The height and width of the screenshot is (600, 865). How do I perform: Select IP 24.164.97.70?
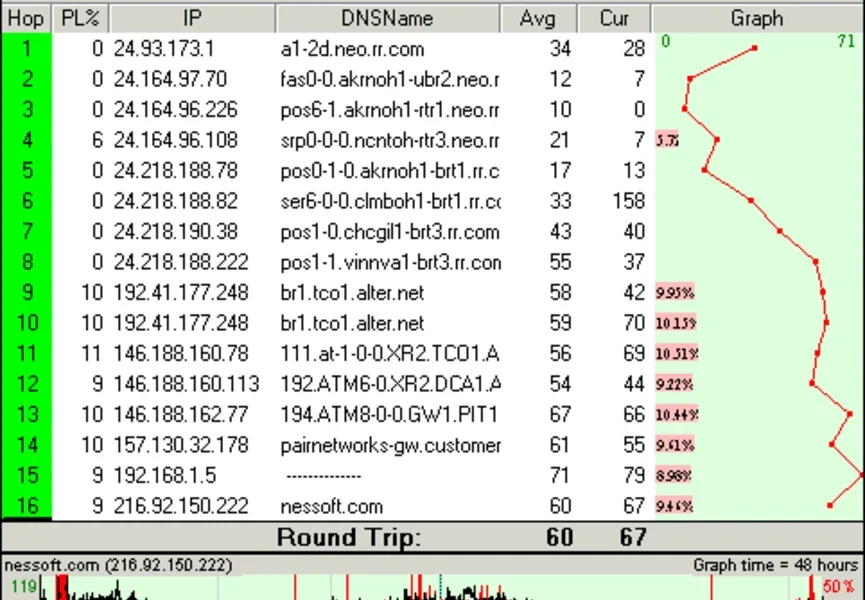click(x=170, y=79)
